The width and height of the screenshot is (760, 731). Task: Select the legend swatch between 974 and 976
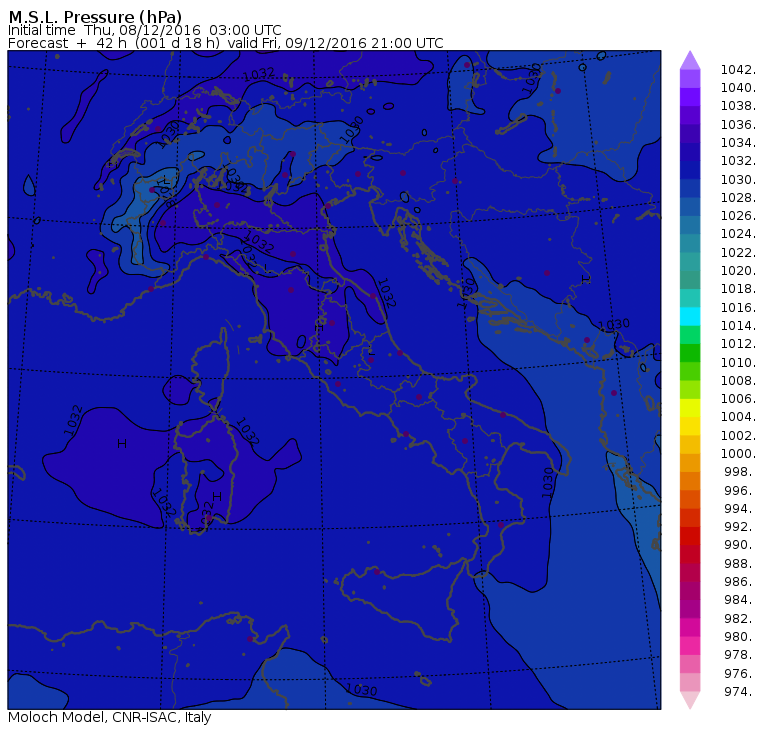(690, 682)
